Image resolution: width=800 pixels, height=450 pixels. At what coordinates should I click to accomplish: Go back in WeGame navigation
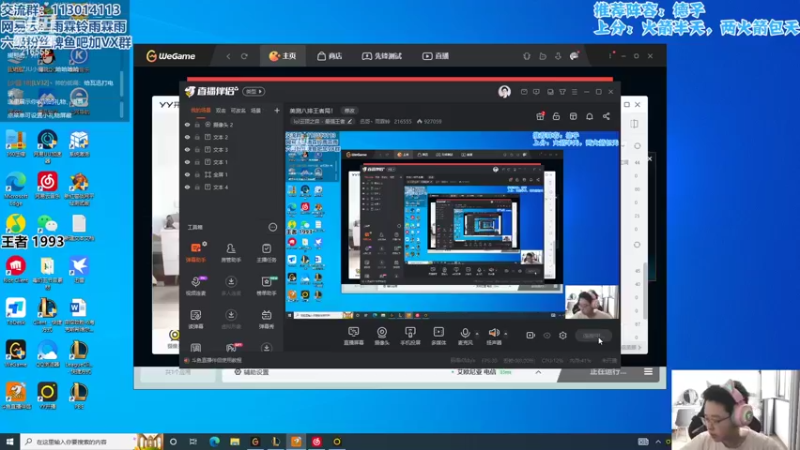pyautogui.click(x=228, y=56)
